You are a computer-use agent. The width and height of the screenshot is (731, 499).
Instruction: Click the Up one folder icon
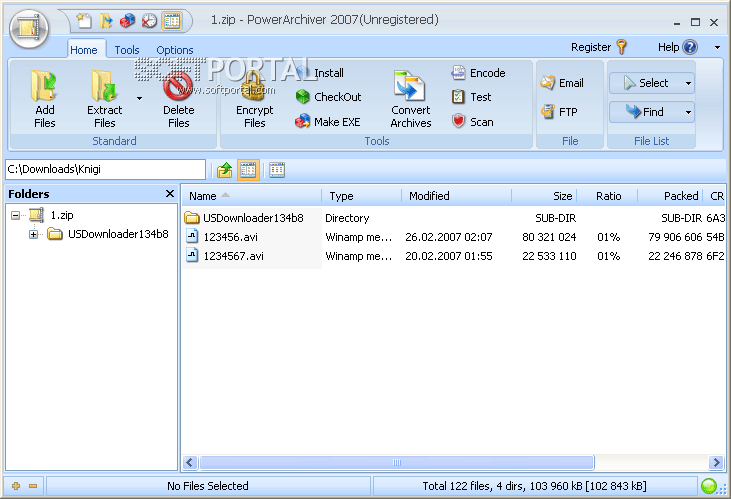[x=224, y=170]
